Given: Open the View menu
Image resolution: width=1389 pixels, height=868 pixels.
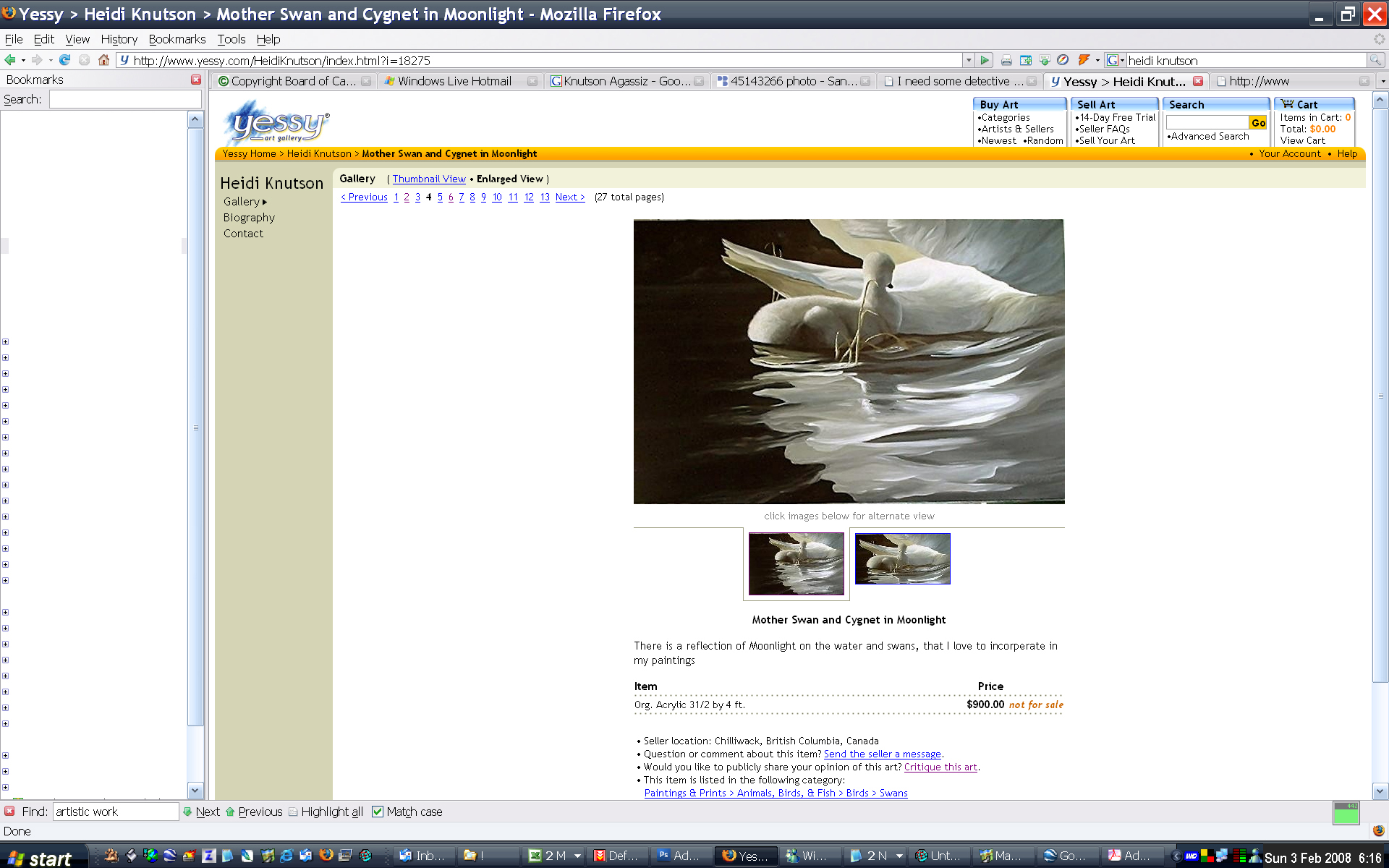Looking at the screenshot, I should 77,39.
